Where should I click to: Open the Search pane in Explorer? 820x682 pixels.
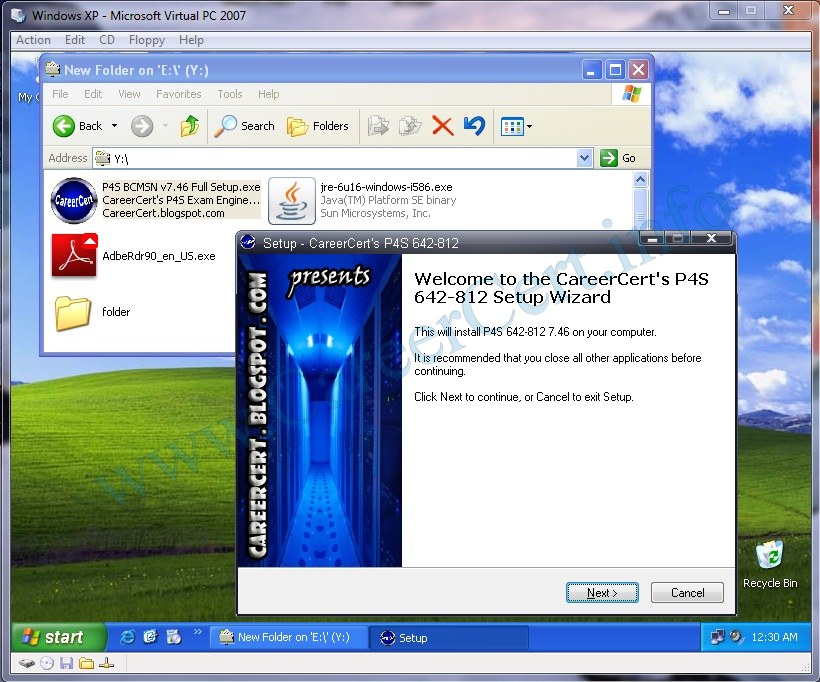(x=244, y=126)
